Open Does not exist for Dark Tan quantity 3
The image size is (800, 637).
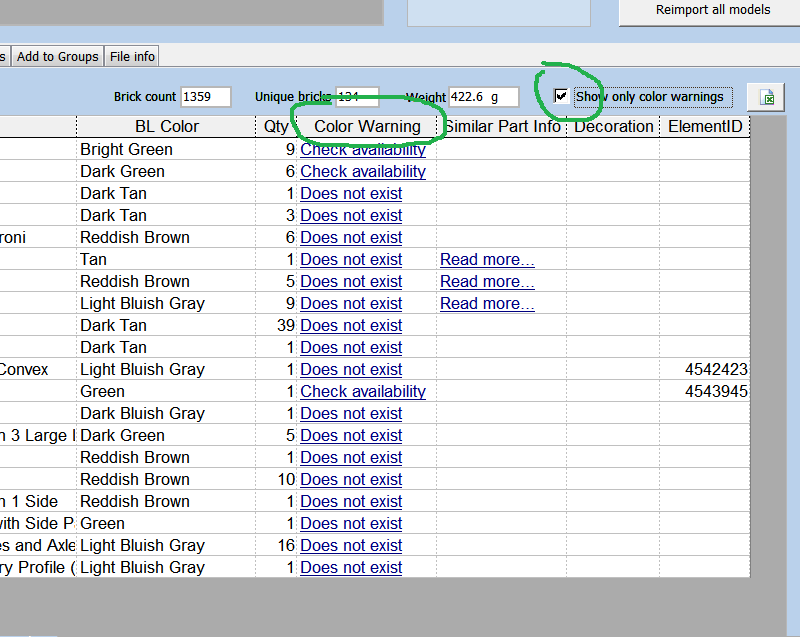[x=351, y=215]
